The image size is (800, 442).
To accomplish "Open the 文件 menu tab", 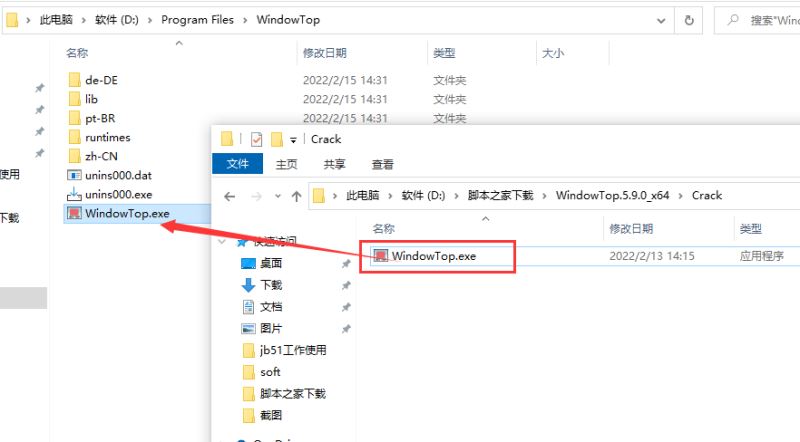I will 238,164.
